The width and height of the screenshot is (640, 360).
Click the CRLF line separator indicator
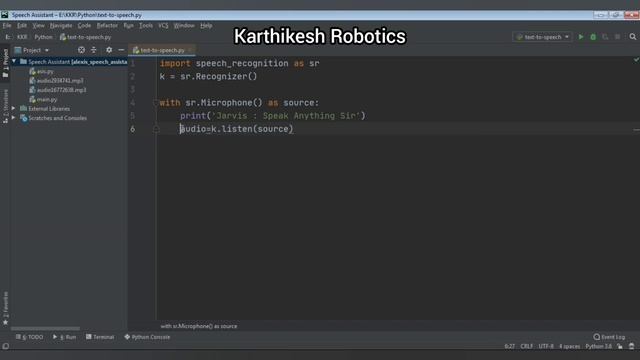coord(527,346)
